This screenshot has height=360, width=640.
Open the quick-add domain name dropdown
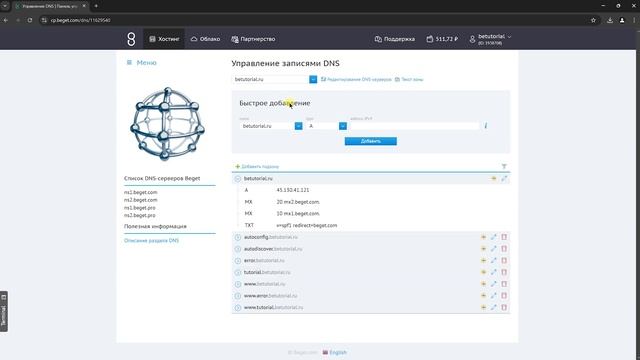[x=298, y=126]
